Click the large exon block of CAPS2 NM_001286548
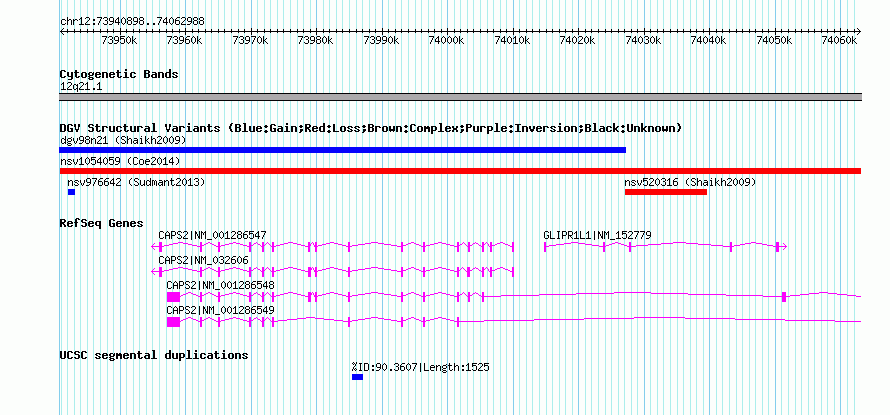 point(173,296)
